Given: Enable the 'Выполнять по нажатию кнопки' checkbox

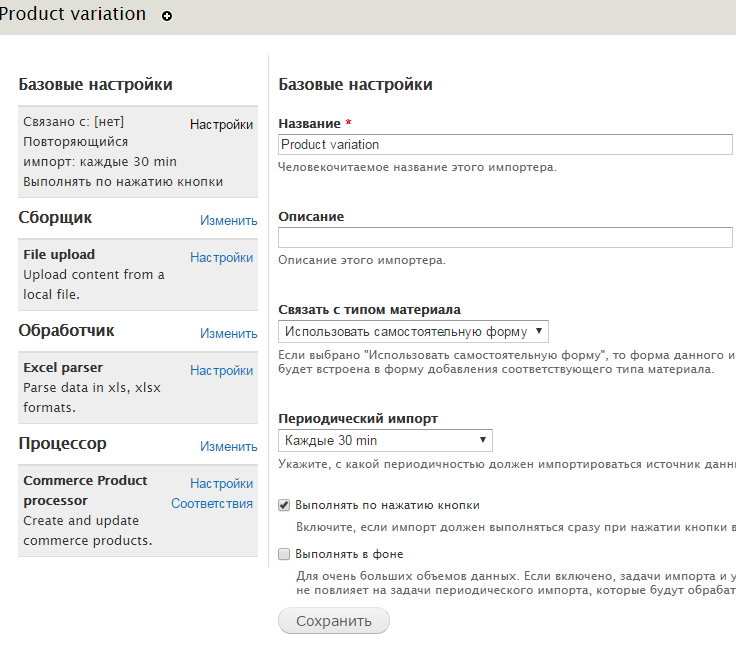Looking at the screenshot, I should (284, 505).
